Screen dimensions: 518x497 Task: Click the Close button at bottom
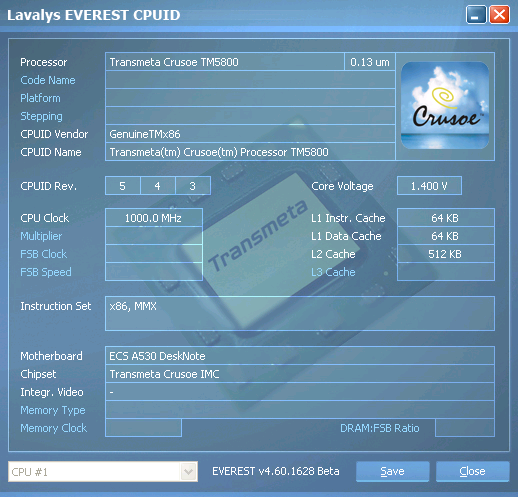(x=472, y=471)
